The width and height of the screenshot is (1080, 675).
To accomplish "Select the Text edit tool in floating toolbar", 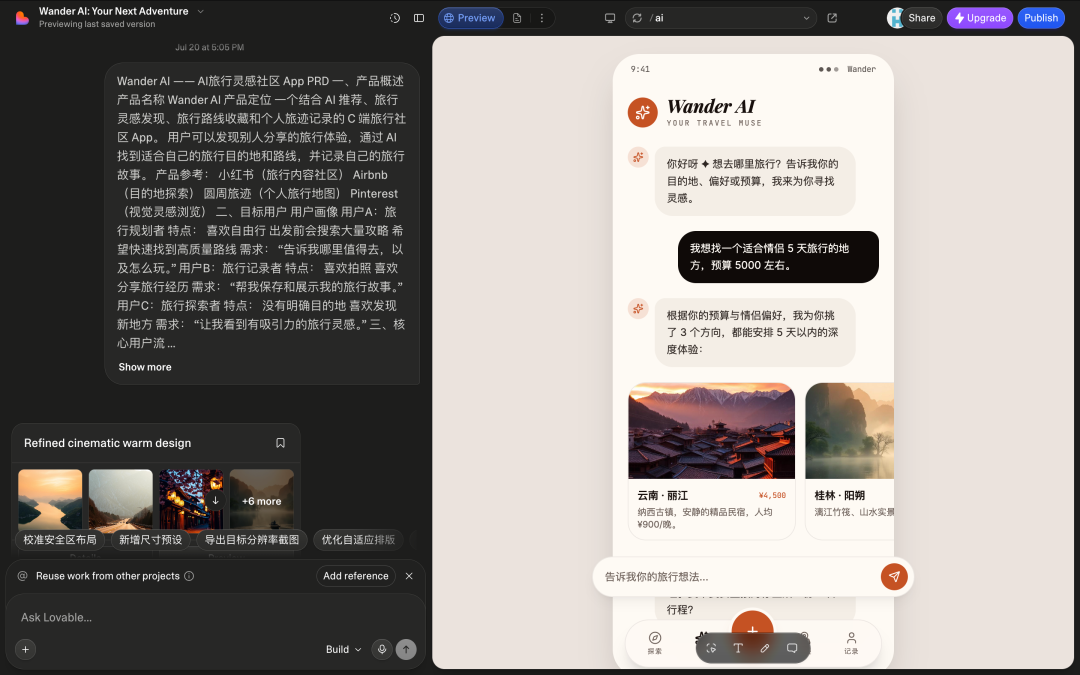I will [738, 648].
